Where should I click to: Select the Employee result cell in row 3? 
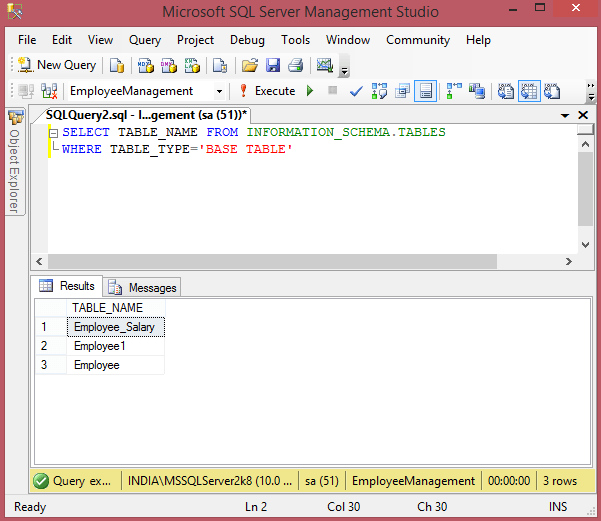116,365
